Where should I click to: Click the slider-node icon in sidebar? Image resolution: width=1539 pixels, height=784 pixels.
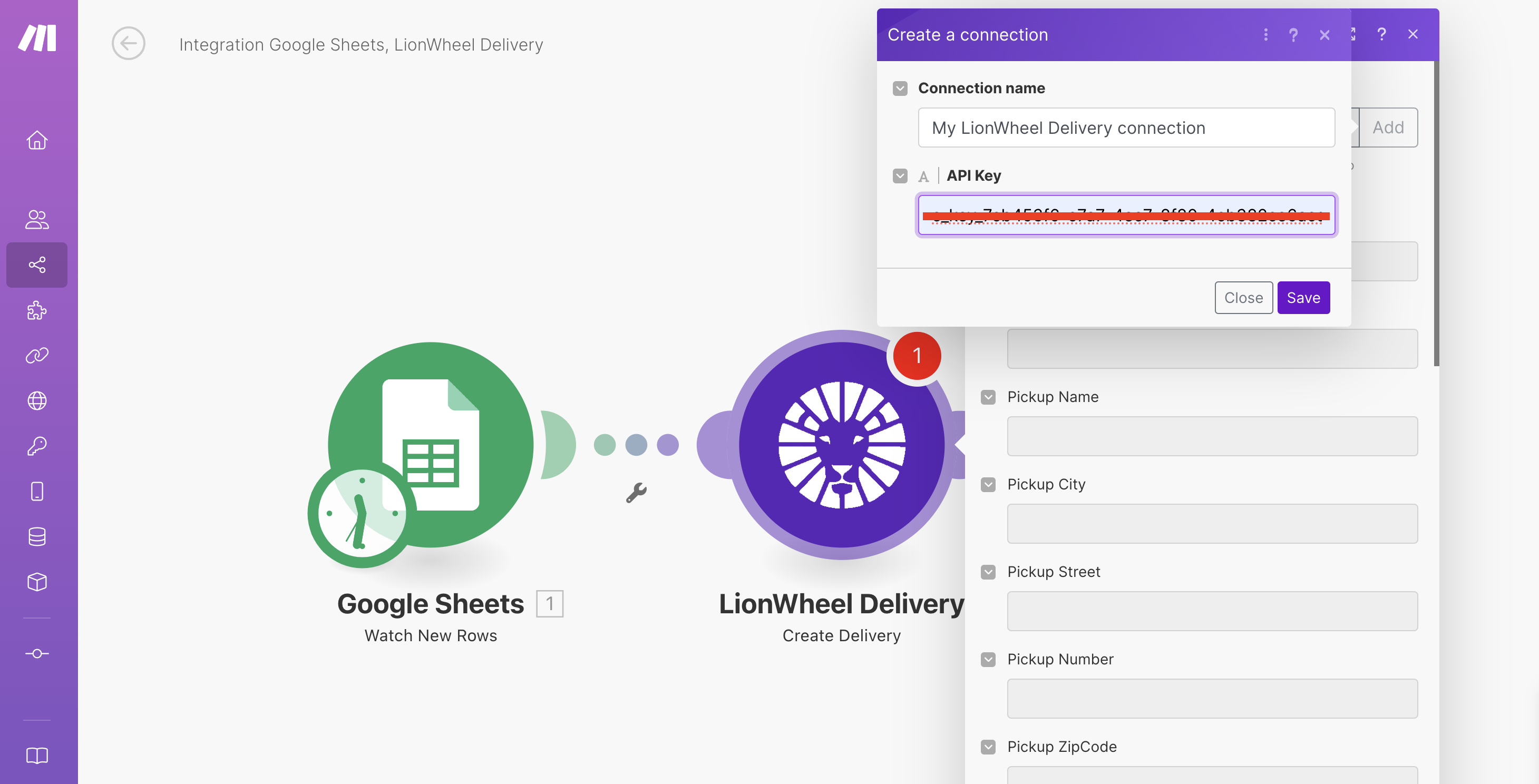37,653
